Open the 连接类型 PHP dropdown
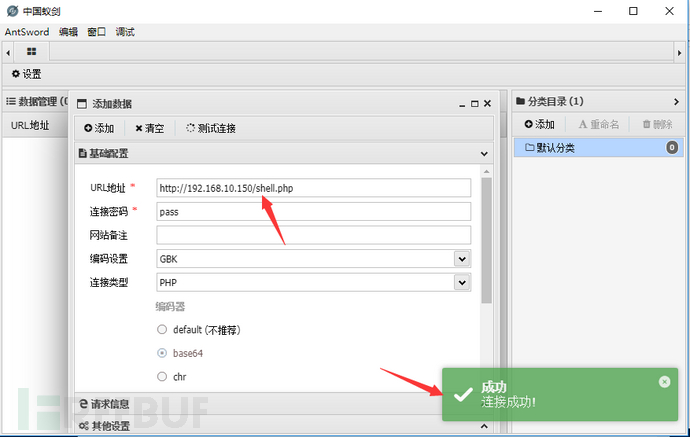This screenshot has width=690, height=437. (x=462, y=283)
